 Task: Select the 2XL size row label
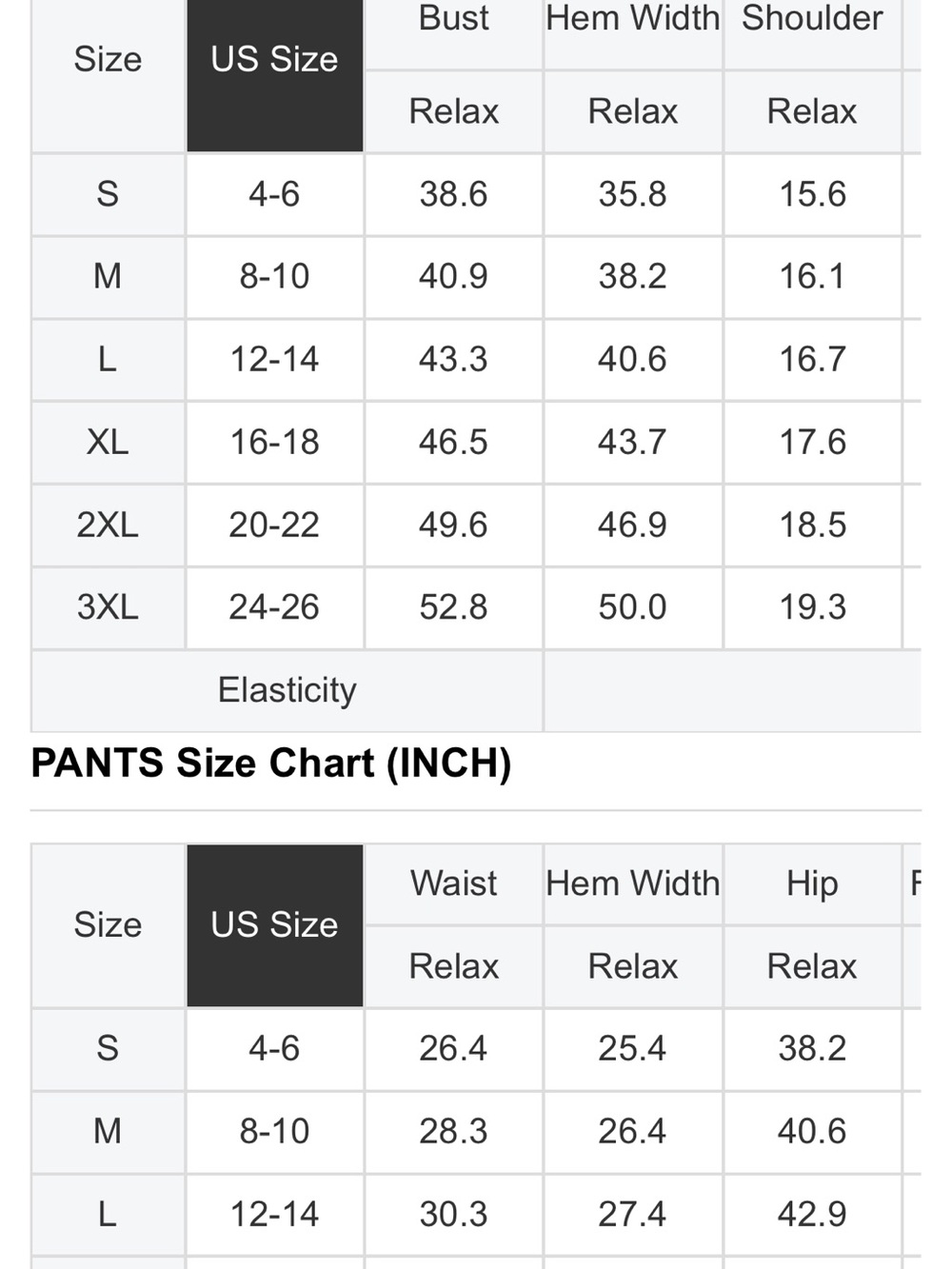coord(108,525)
